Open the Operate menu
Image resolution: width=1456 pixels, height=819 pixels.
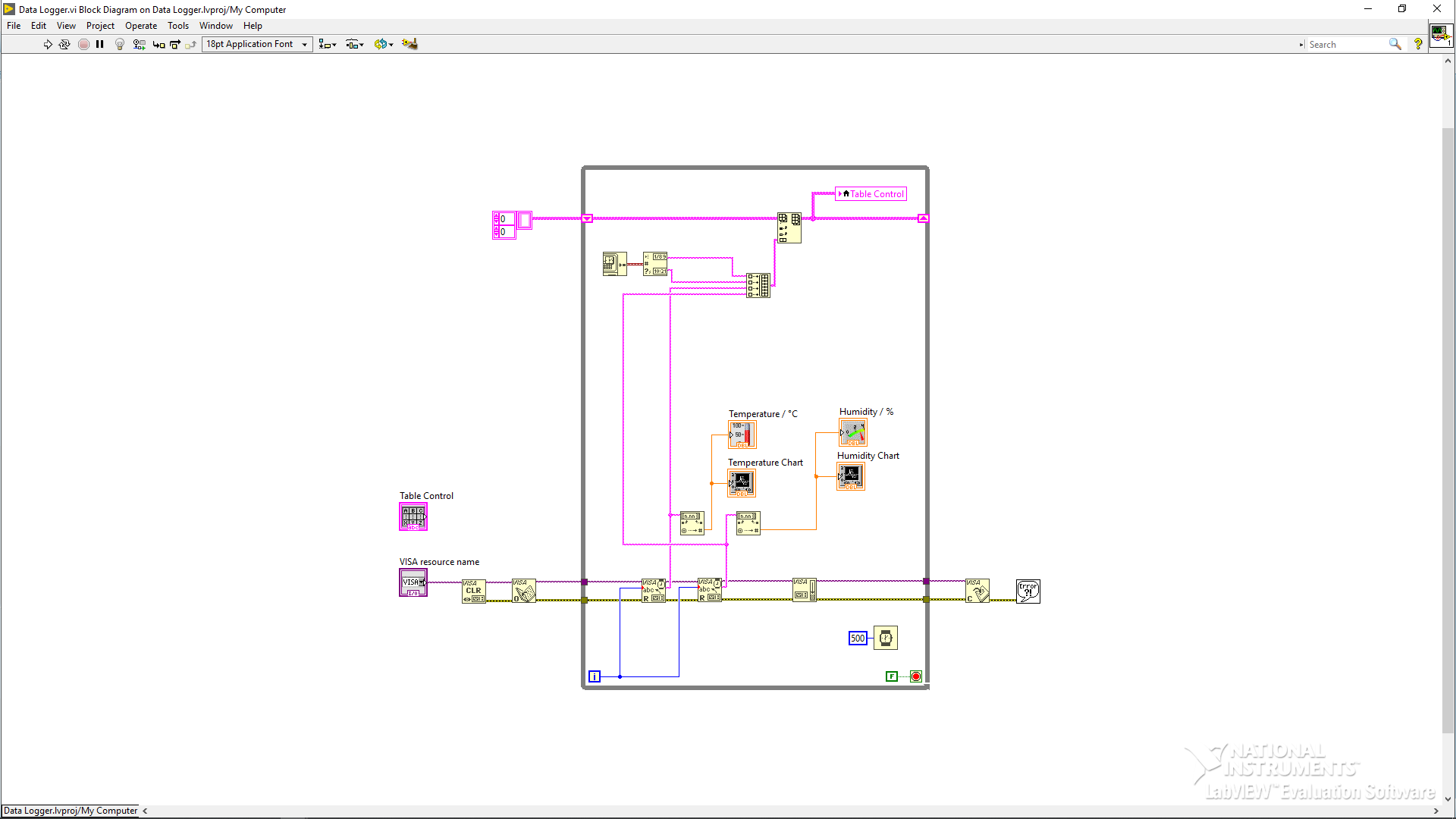pos(141,26)
